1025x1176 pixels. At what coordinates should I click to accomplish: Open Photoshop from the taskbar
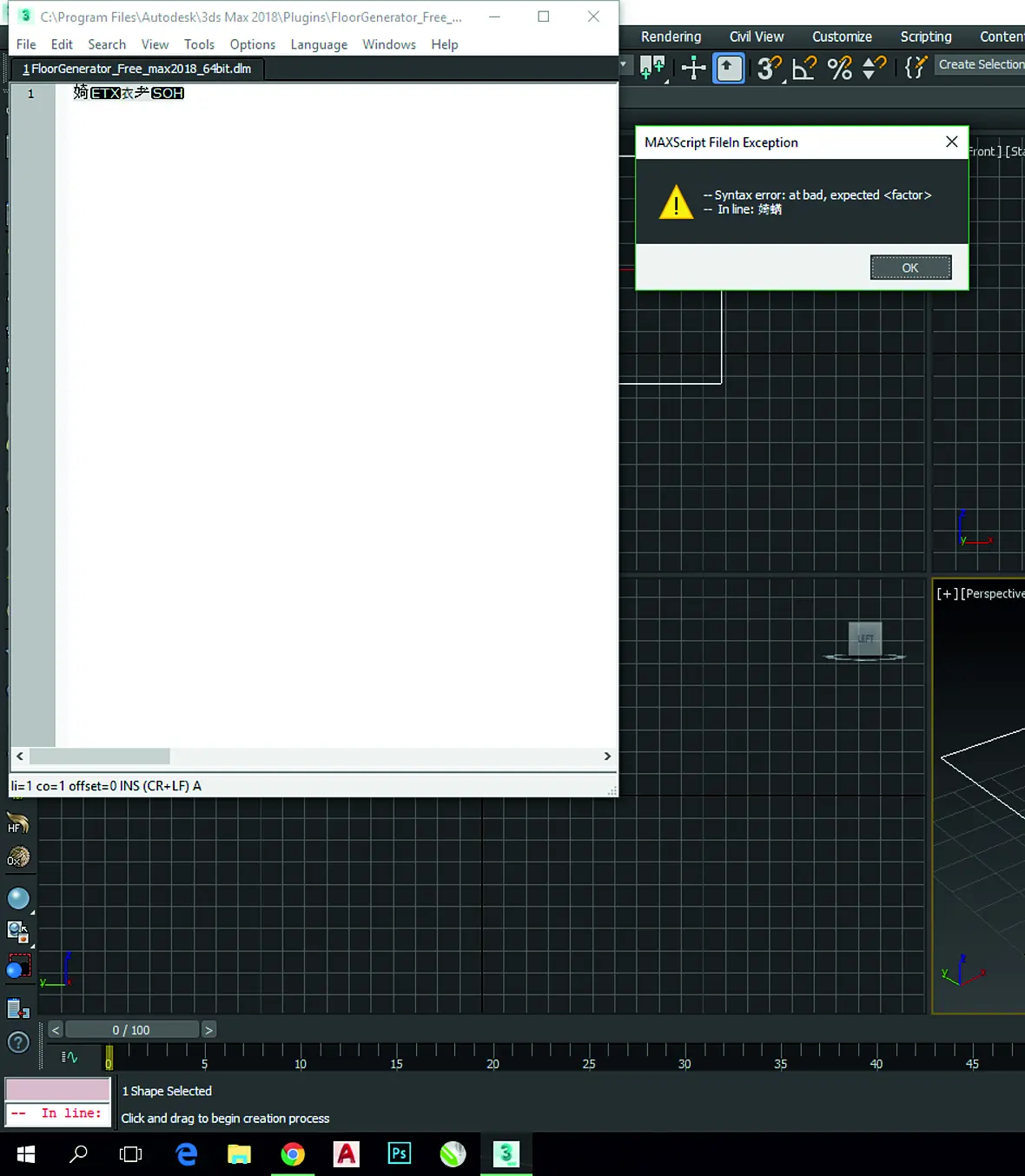pyautogui.click(x=399, y=1154)
